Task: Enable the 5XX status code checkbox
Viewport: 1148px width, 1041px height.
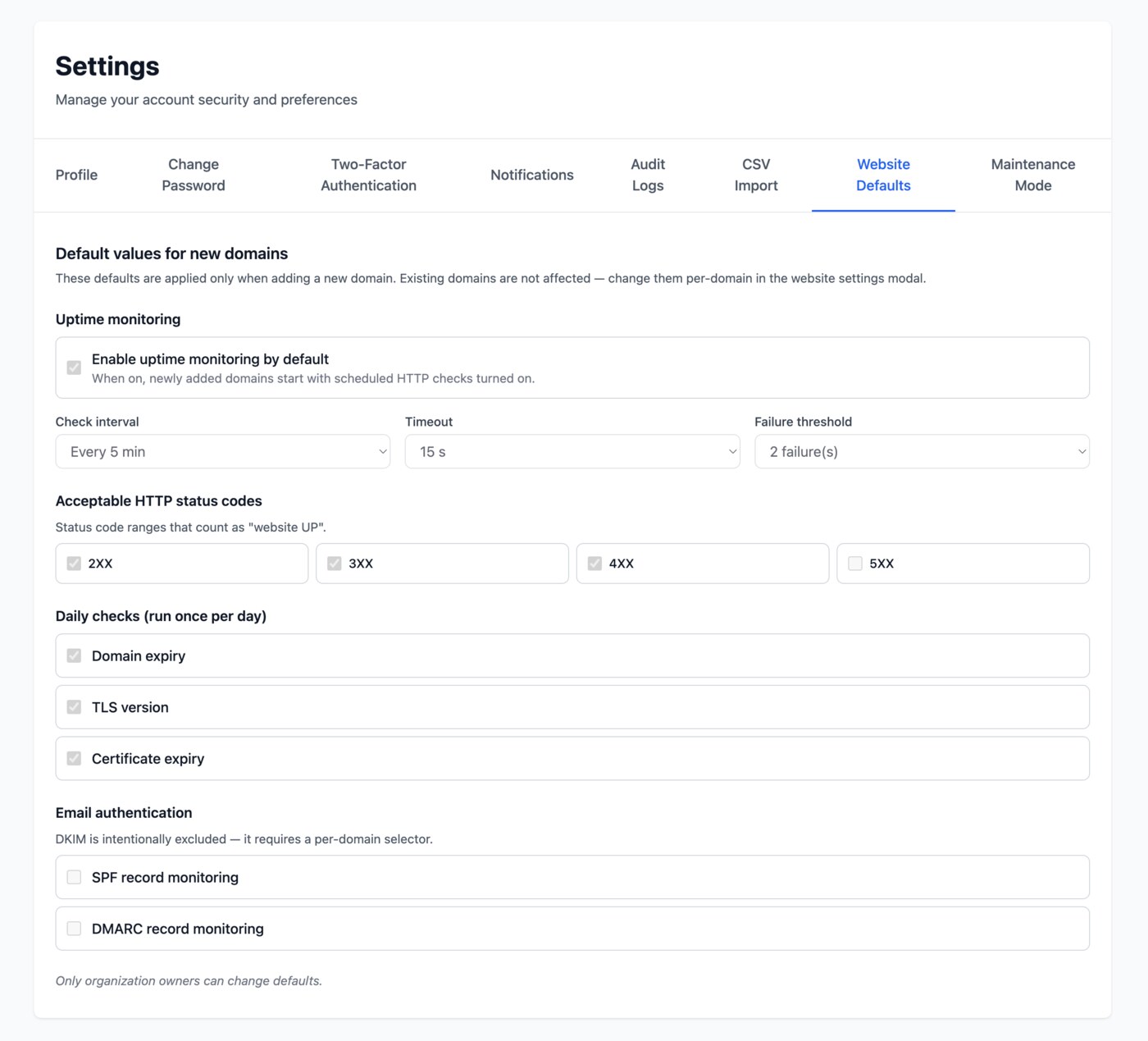Action: click(x=855, y=564)
